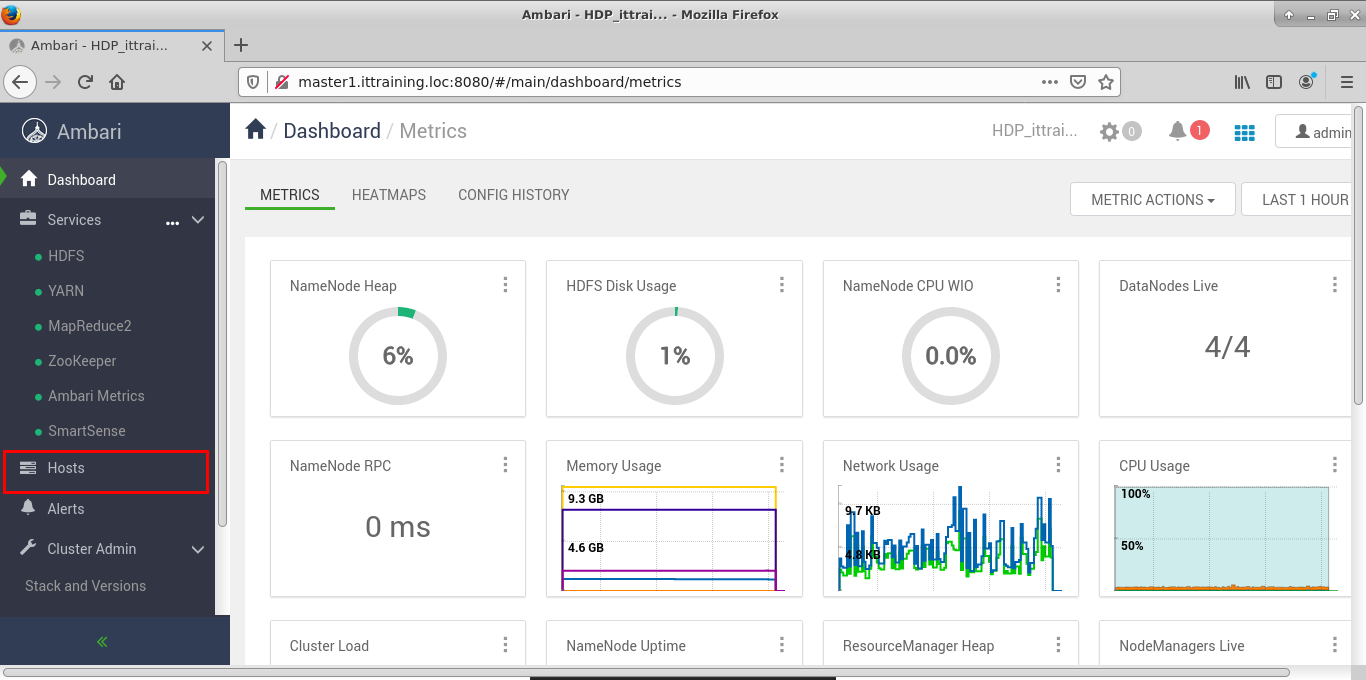This screenshot has height=680, width=1366.
Task: Collapse the Cluster Admin section
Action: click(198, 549)
